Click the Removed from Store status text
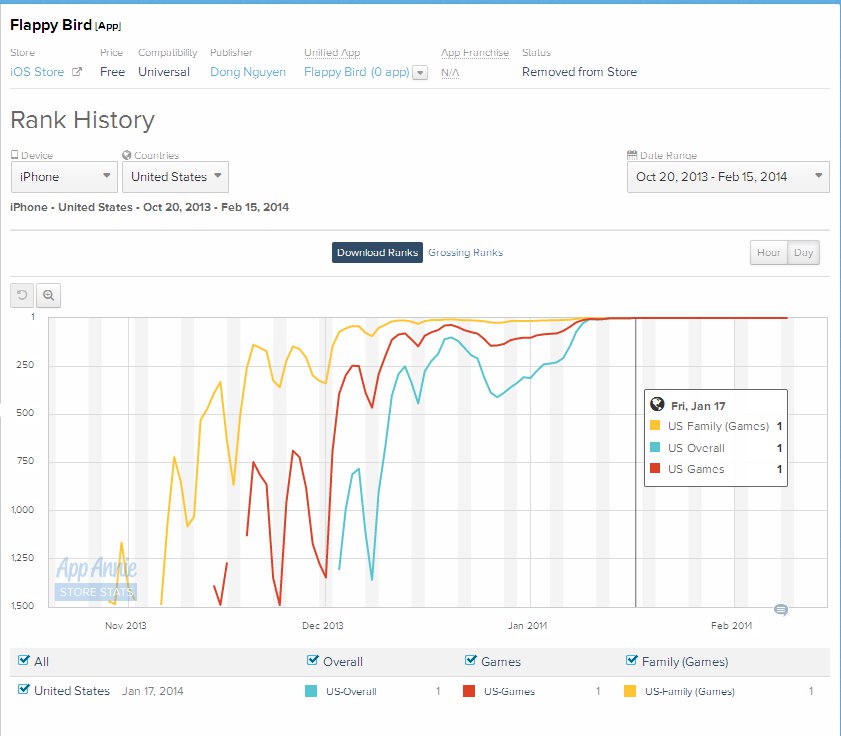This screenshot has width=841, height=736. pos(579,72)
